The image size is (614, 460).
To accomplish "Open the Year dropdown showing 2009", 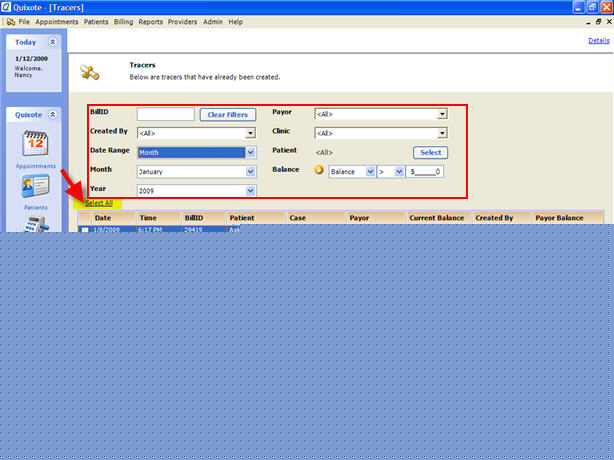I will coord(197,191).
